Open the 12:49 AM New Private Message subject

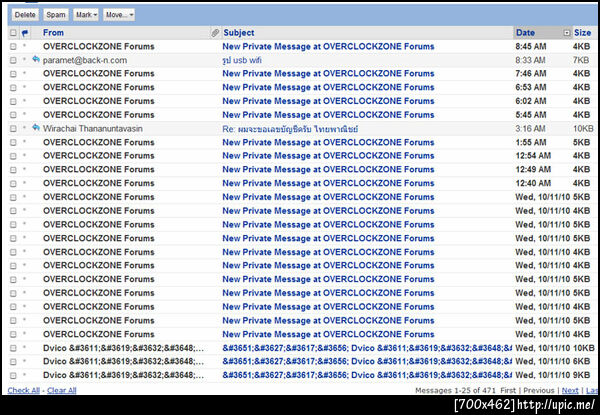point(328,170)
